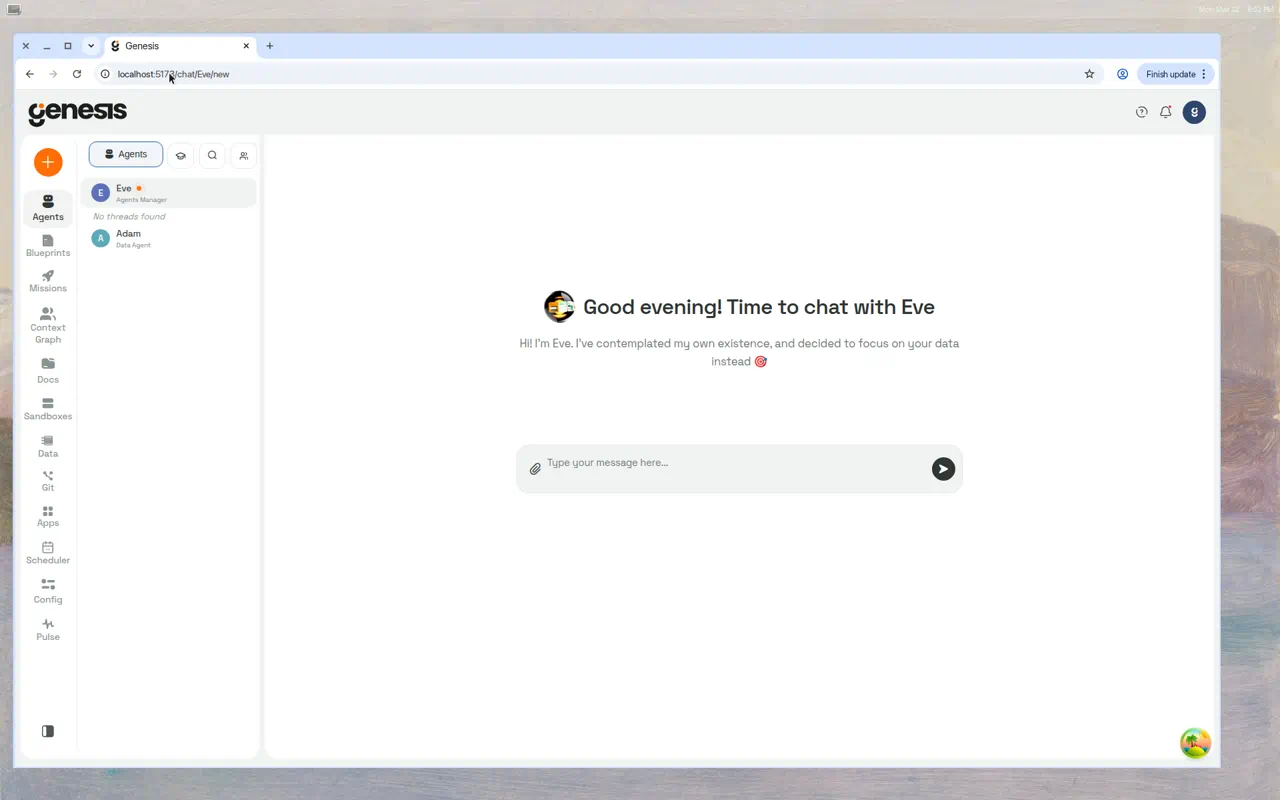Open the Scheduler section
This screenshot has width=1280, height=800.
click(48, 553)
